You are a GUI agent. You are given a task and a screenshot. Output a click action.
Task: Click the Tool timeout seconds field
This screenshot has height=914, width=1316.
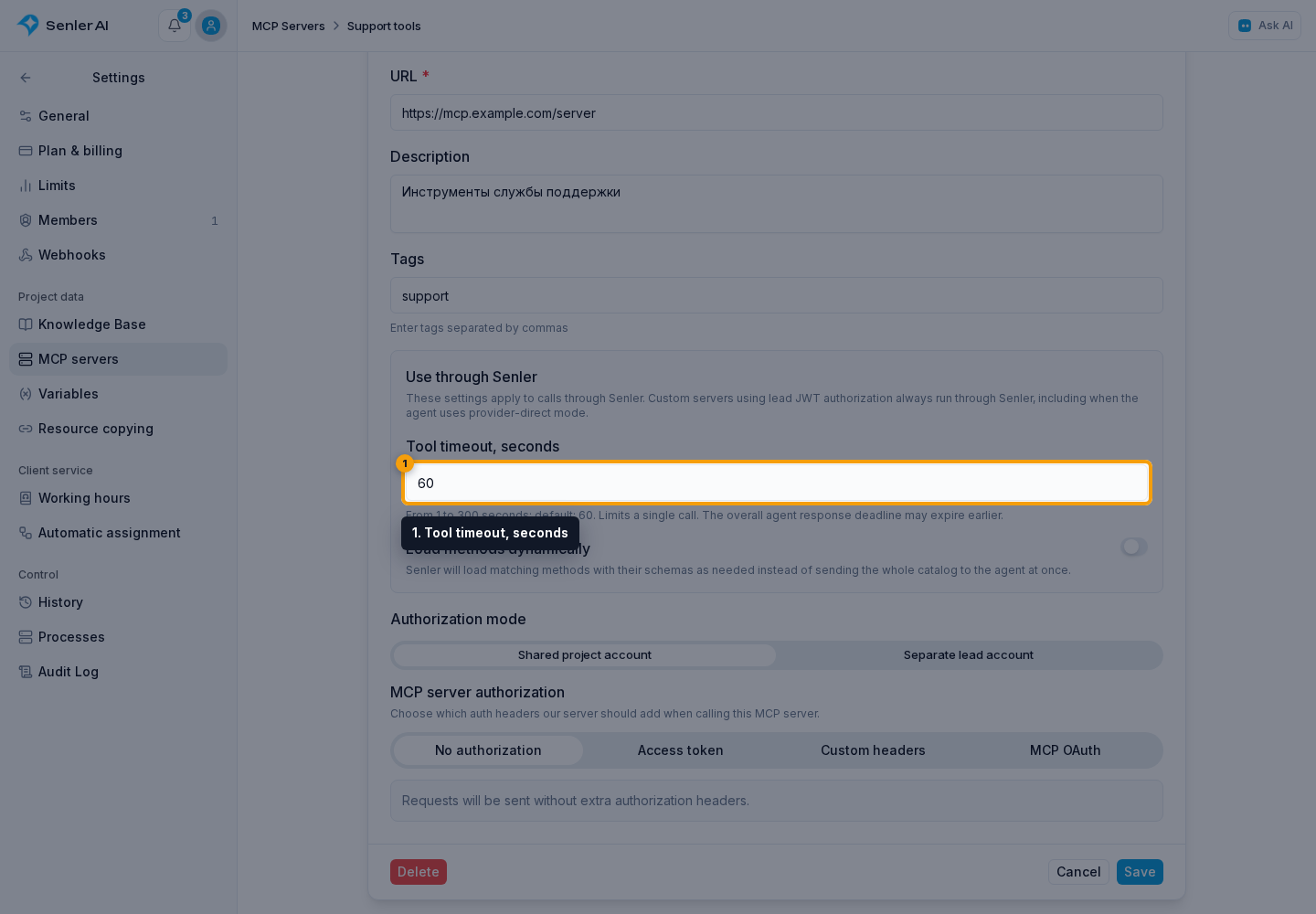(x=777, y=483)
